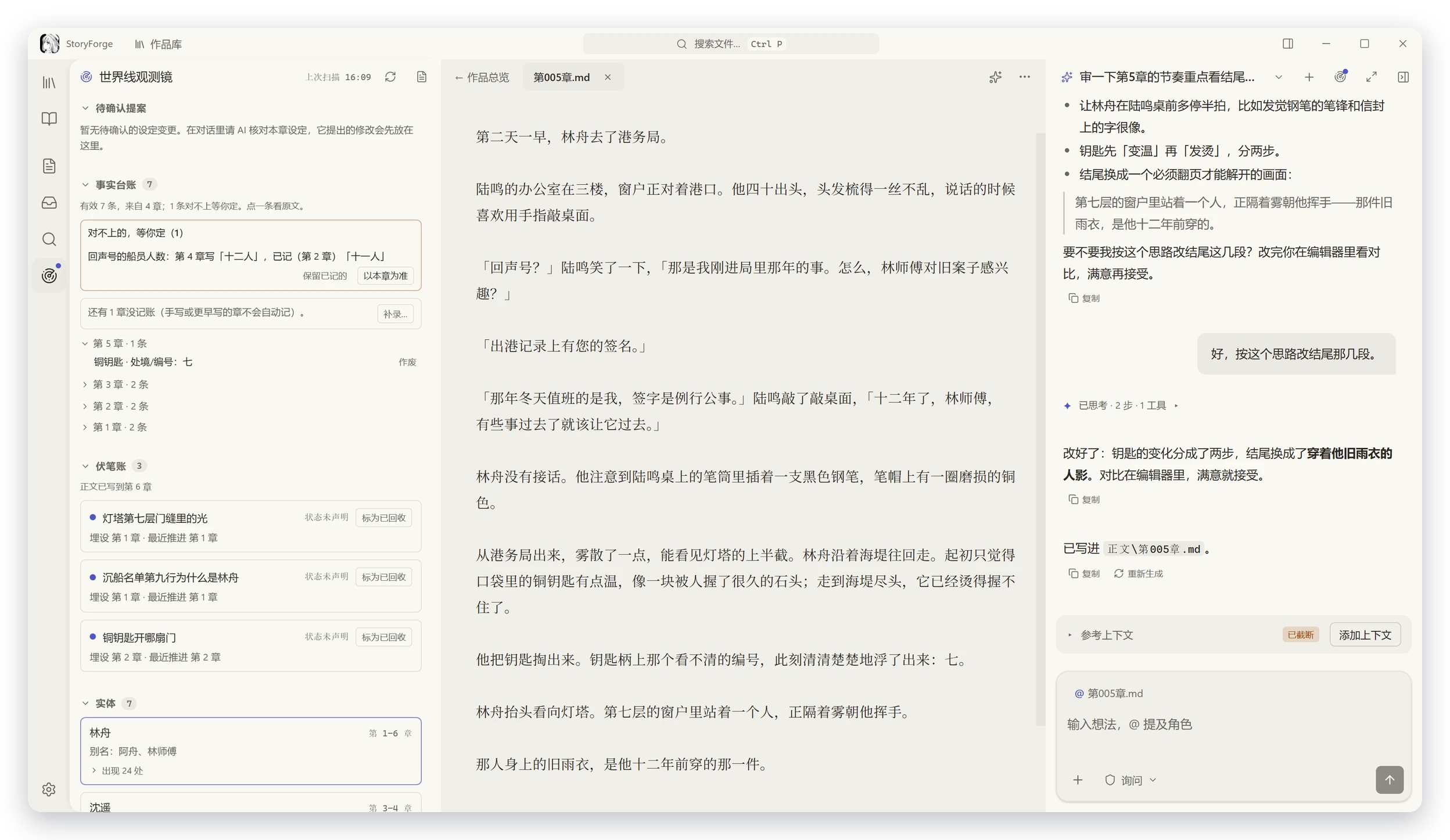Open the 作品库 menu
Screen dimensions: 1450x840
pos(159,44)
